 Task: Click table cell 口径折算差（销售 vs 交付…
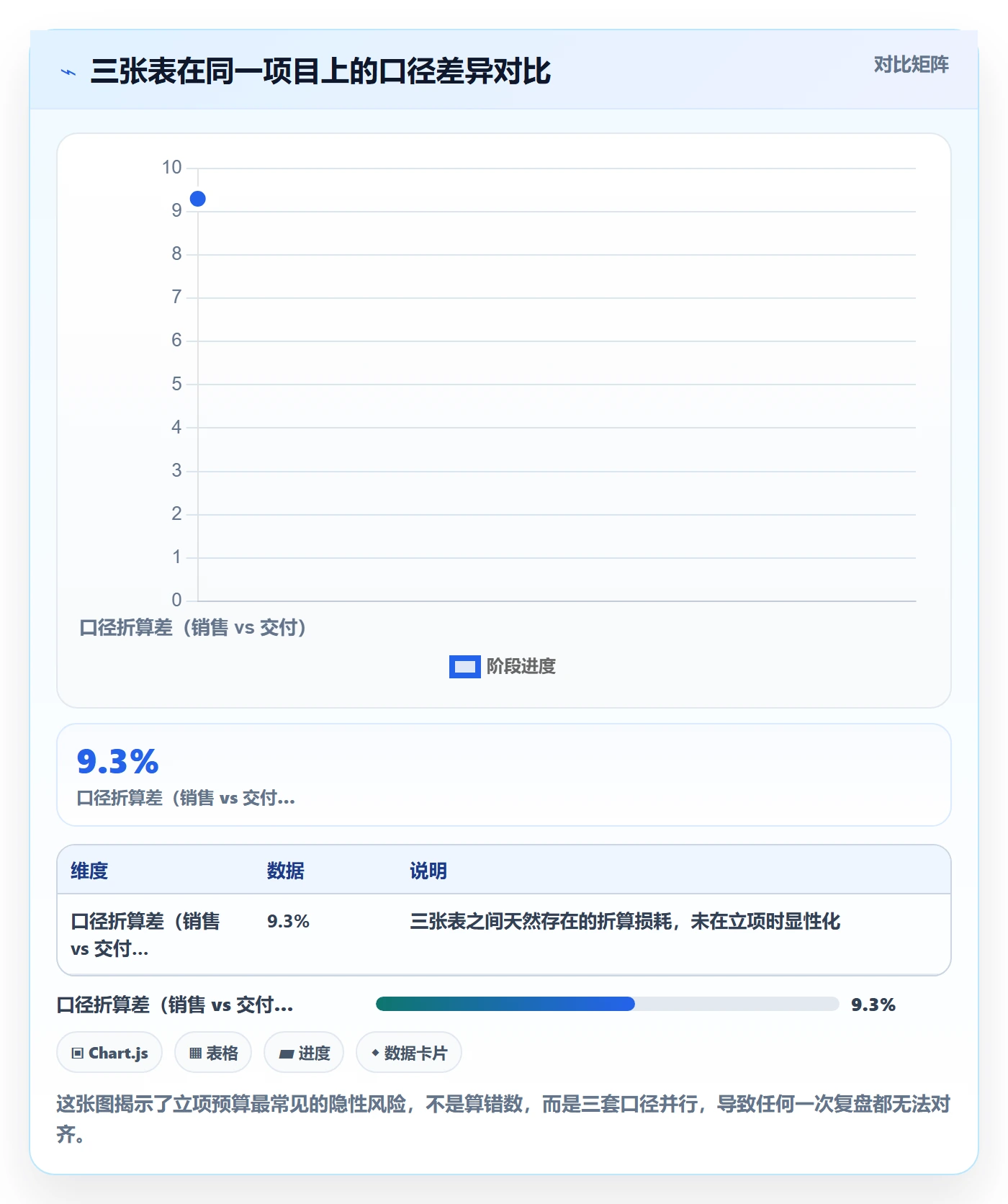pos(145,935)
